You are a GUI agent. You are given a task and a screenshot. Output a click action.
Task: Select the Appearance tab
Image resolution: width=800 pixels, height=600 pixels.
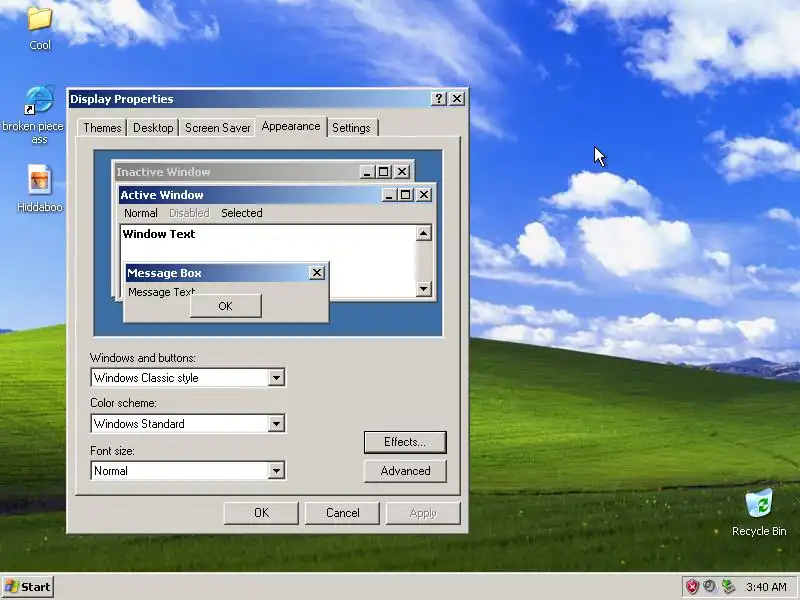[291, 126]
